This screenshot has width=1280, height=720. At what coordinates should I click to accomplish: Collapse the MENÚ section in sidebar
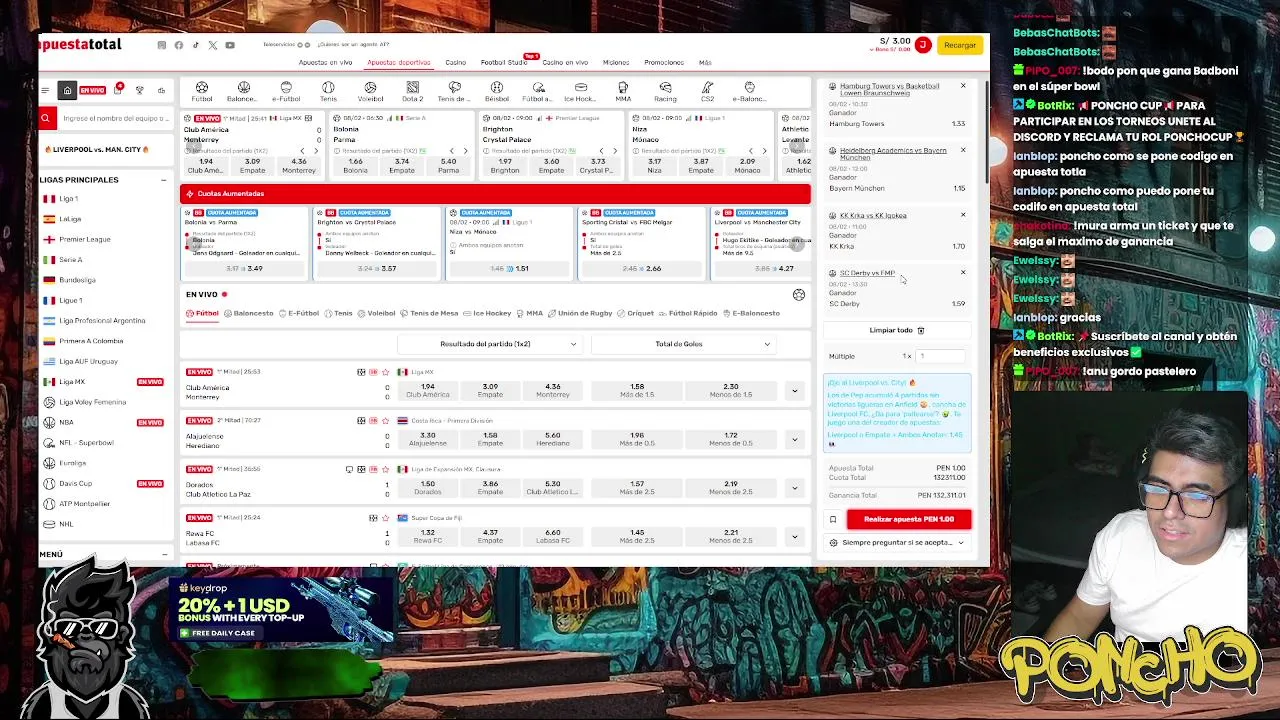[164, 554]
